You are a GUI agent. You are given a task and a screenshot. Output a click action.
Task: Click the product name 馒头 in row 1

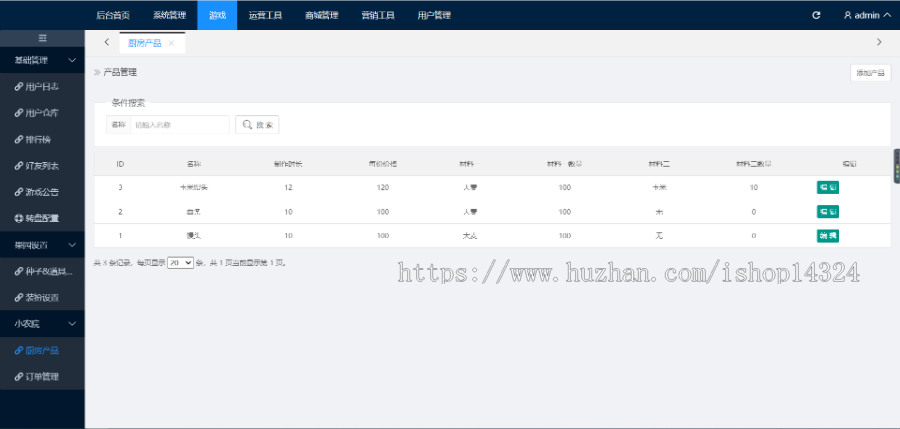click(x=194, y=235)
